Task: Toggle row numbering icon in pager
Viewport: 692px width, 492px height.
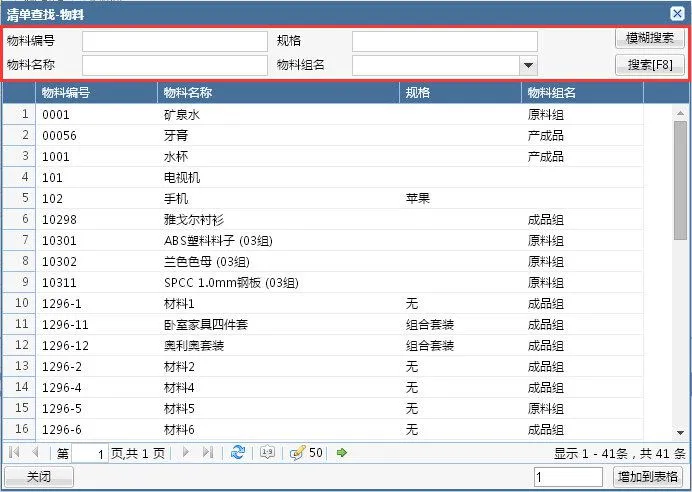Action: (267, 452)
